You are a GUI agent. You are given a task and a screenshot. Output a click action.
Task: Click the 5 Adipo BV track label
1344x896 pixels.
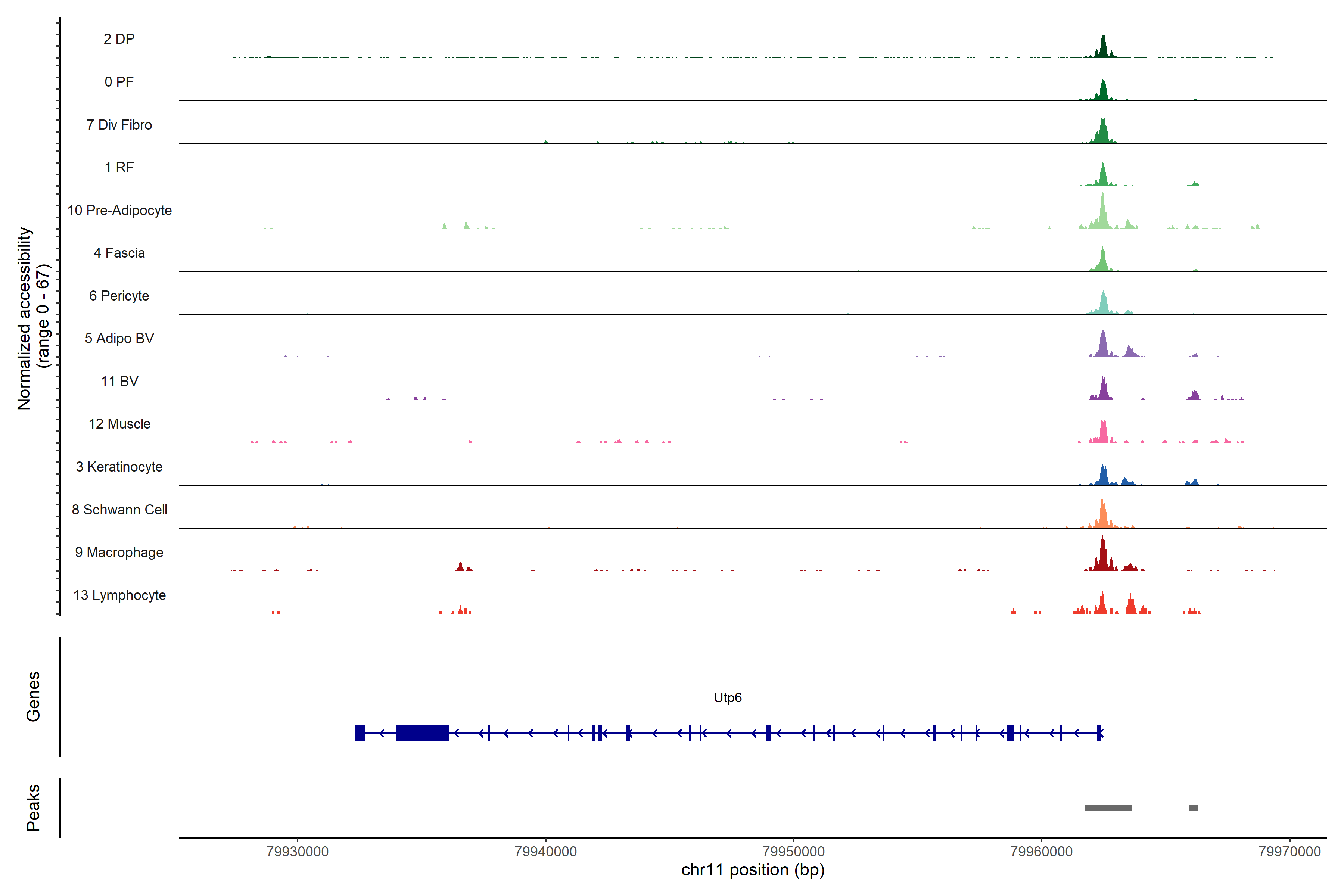pyautogui.click(x=119, y=338)
